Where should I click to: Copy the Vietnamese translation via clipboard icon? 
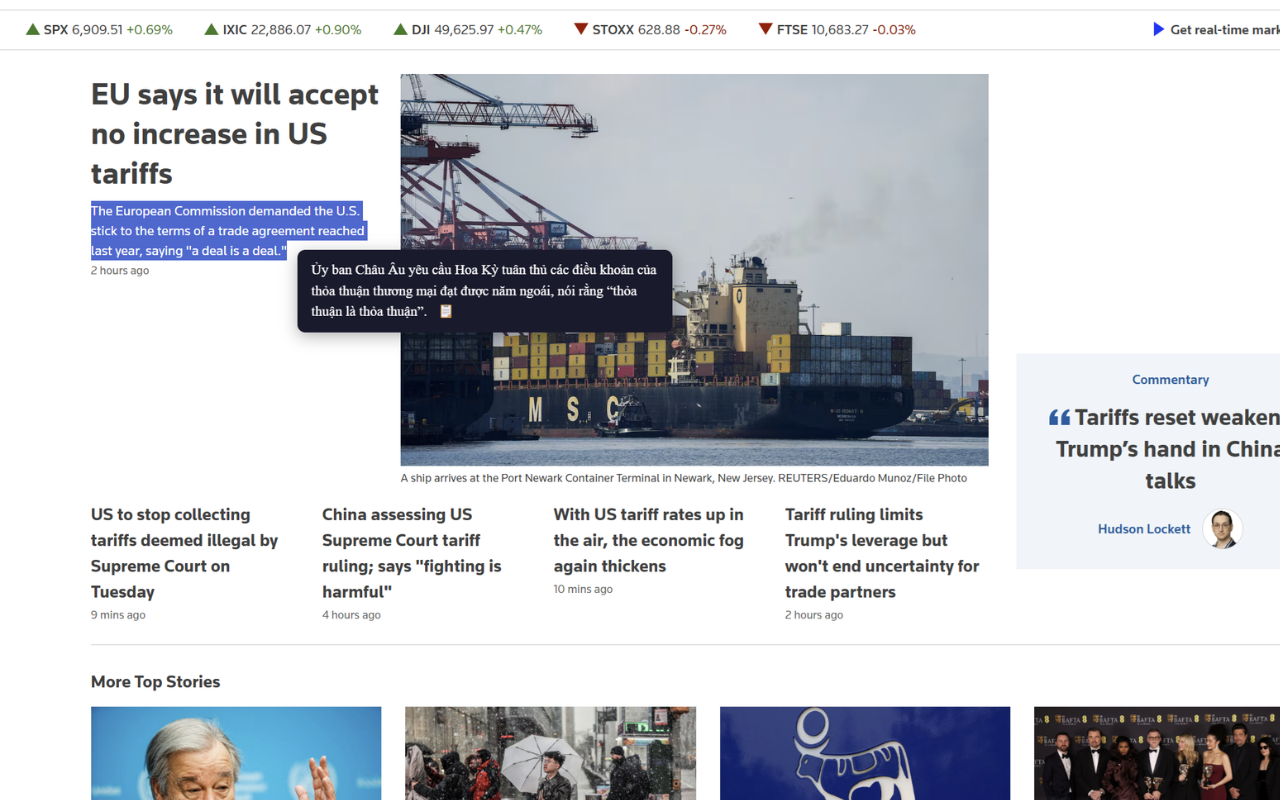pyautogui.click(x=446, y=311)
